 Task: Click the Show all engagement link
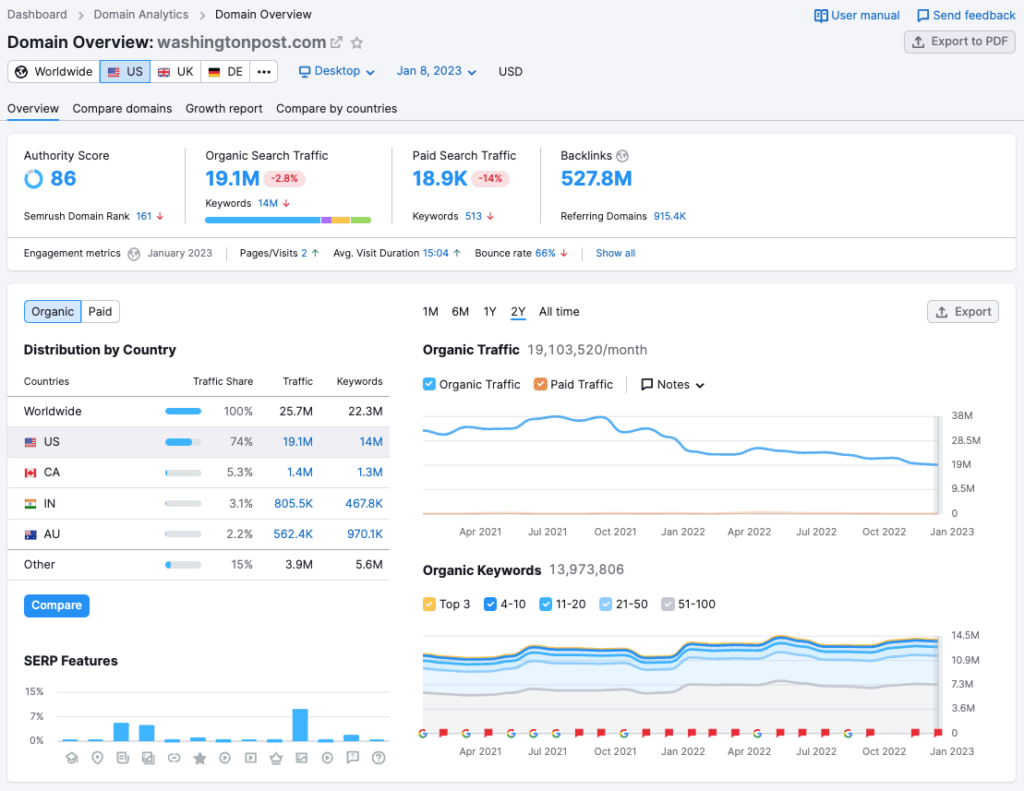click(x=615, y=253)
